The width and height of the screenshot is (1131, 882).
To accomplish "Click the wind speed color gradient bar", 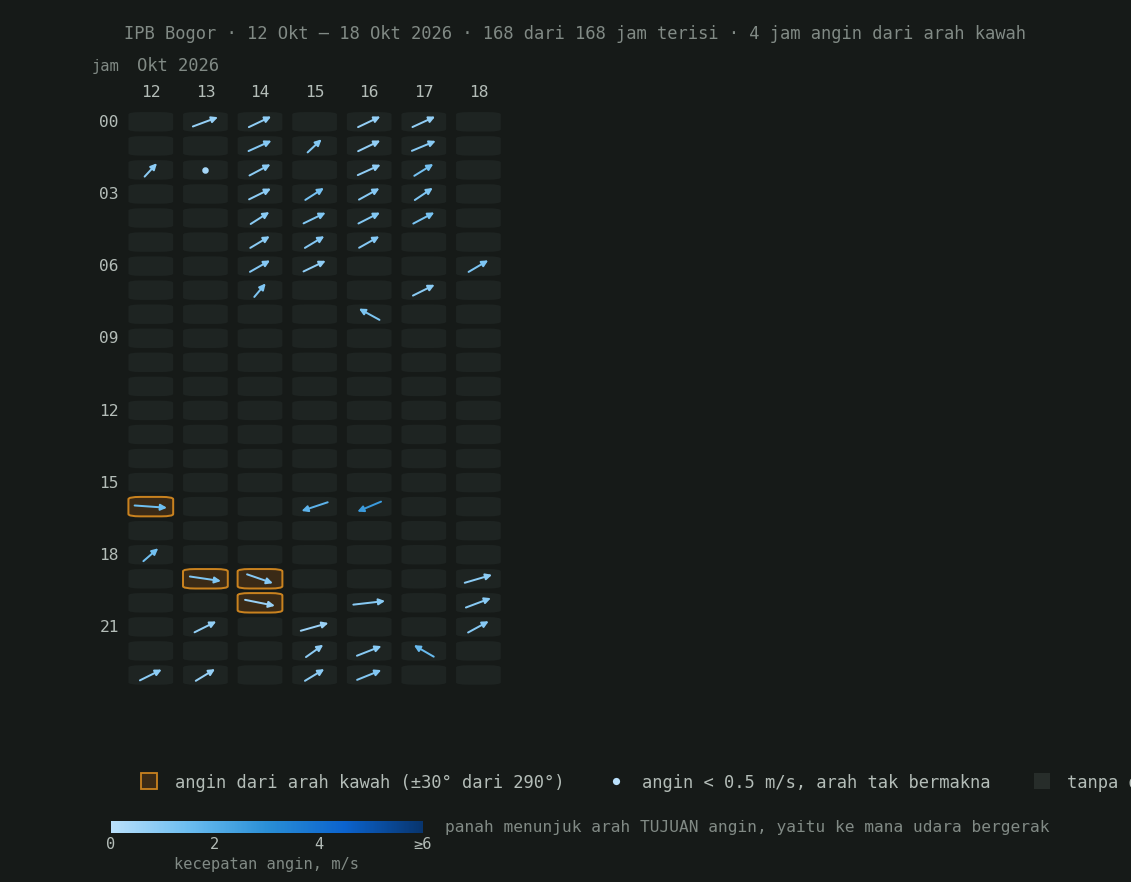I will click(267, 827).
